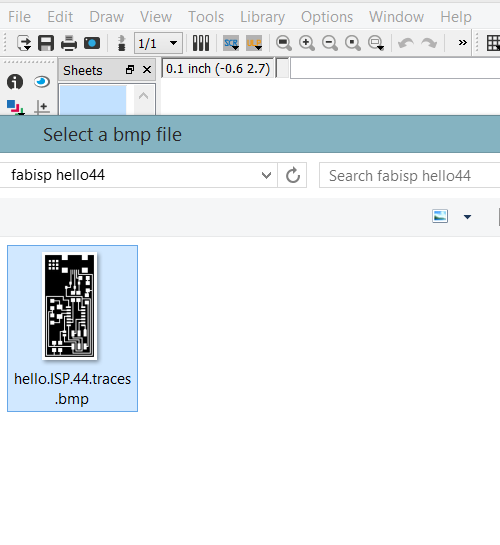500x545 pixels.
Task: Open the 1/1 sheet selector dropdown
Action: [158, 43]
